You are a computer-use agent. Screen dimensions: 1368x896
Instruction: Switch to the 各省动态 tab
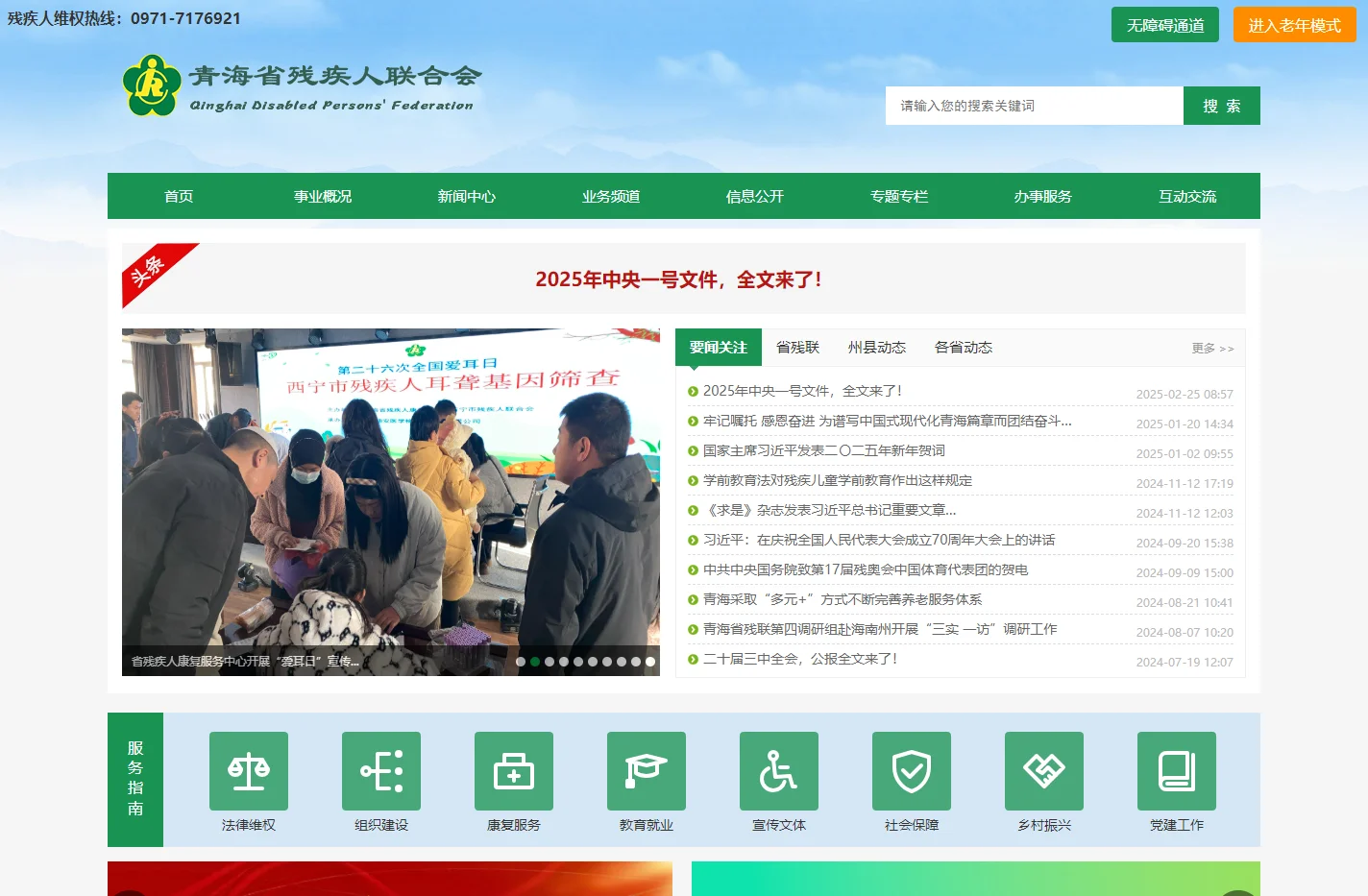tap(964, 348)
